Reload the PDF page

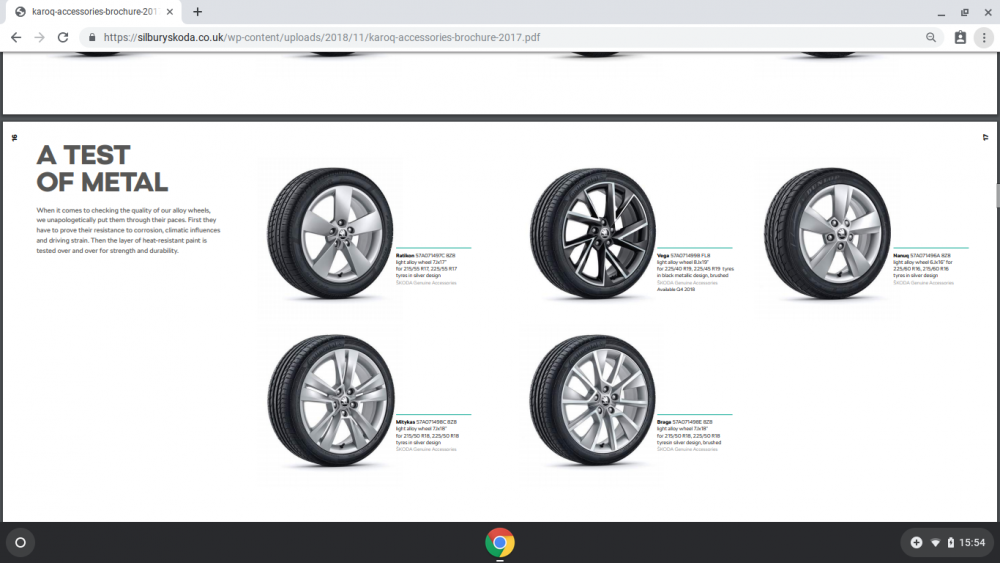(62, 38)
